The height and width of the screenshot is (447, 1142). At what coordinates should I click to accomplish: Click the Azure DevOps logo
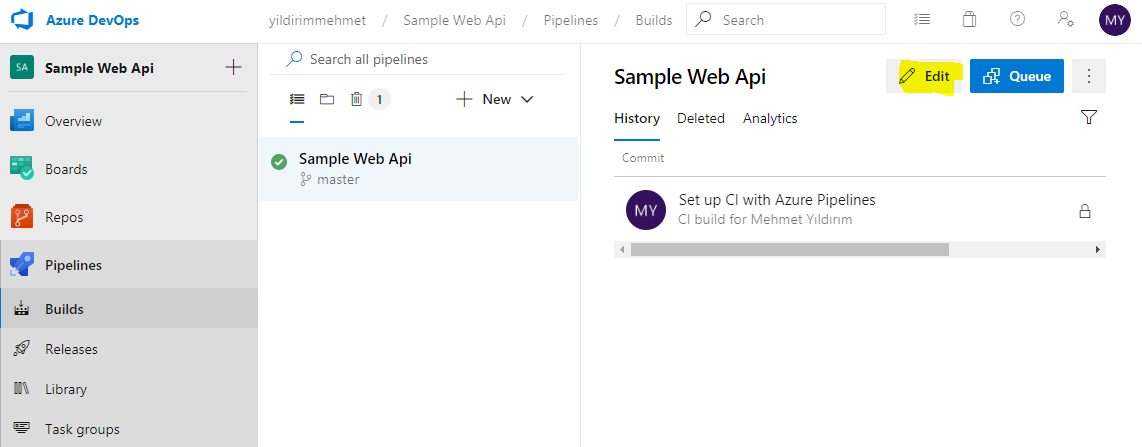coord(22,19)
